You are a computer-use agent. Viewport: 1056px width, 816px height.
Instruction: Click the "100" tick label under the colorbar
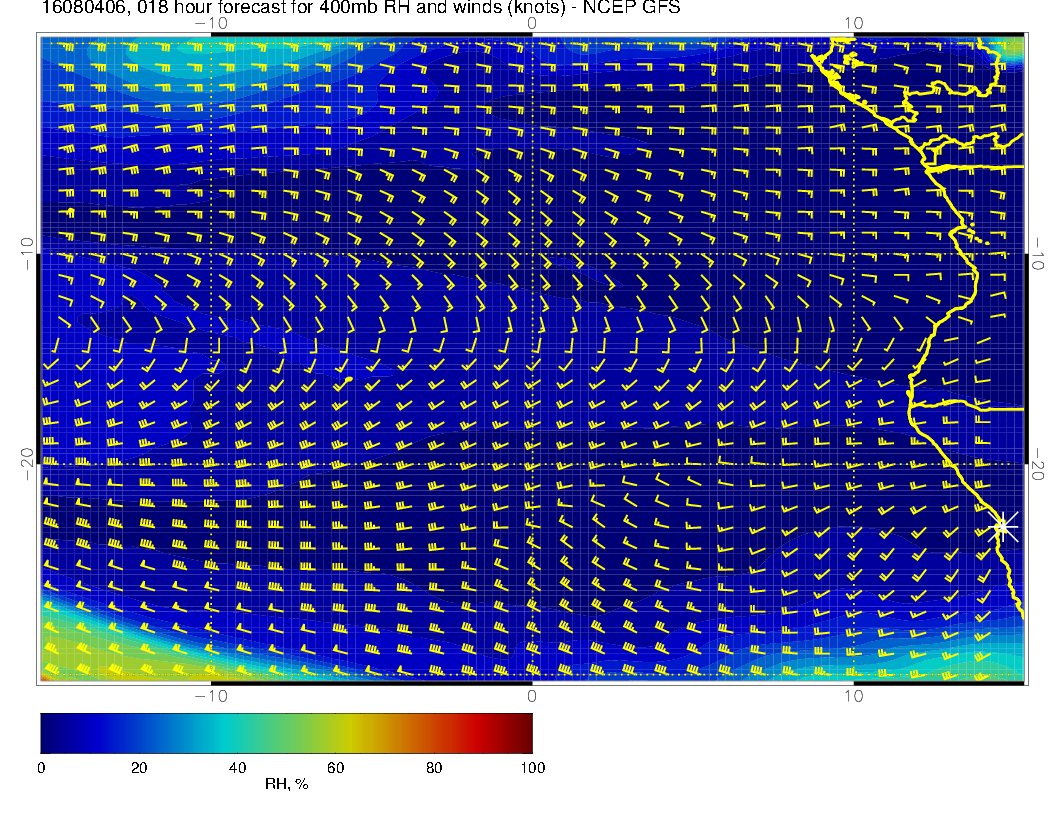coord(533,768)
